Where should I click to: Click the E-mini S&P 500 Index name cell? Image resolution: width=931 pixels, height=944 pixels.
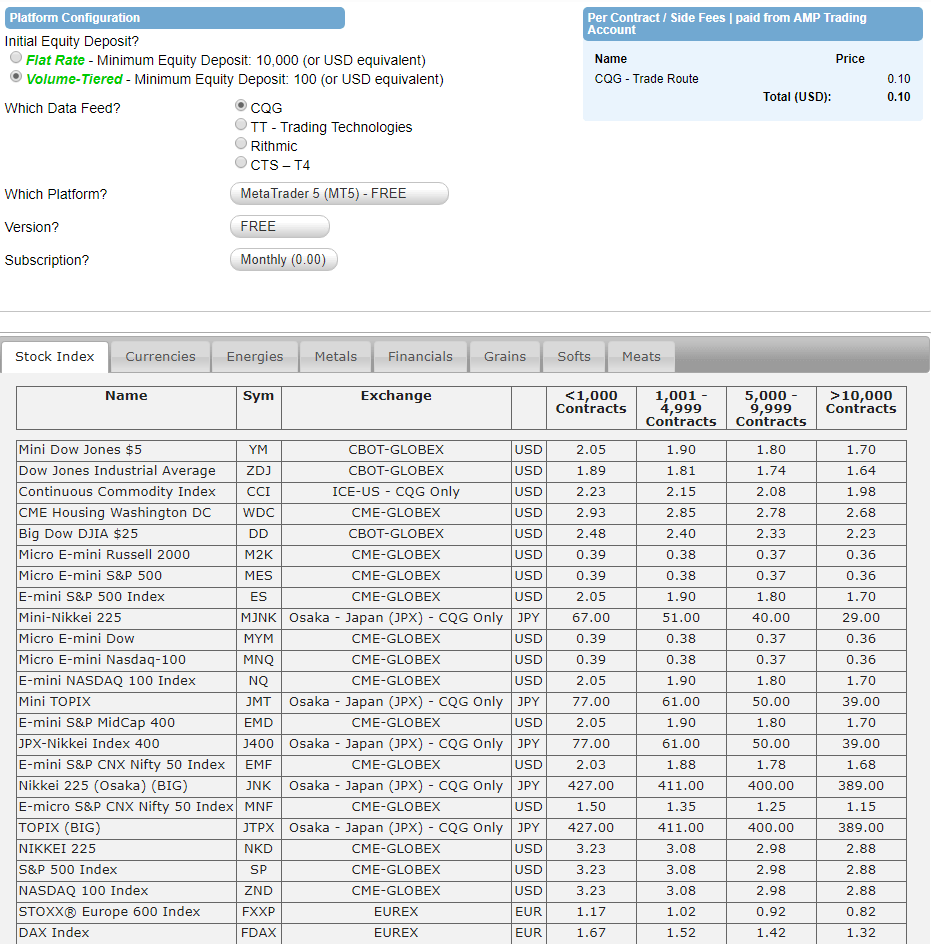click(92, 597)
